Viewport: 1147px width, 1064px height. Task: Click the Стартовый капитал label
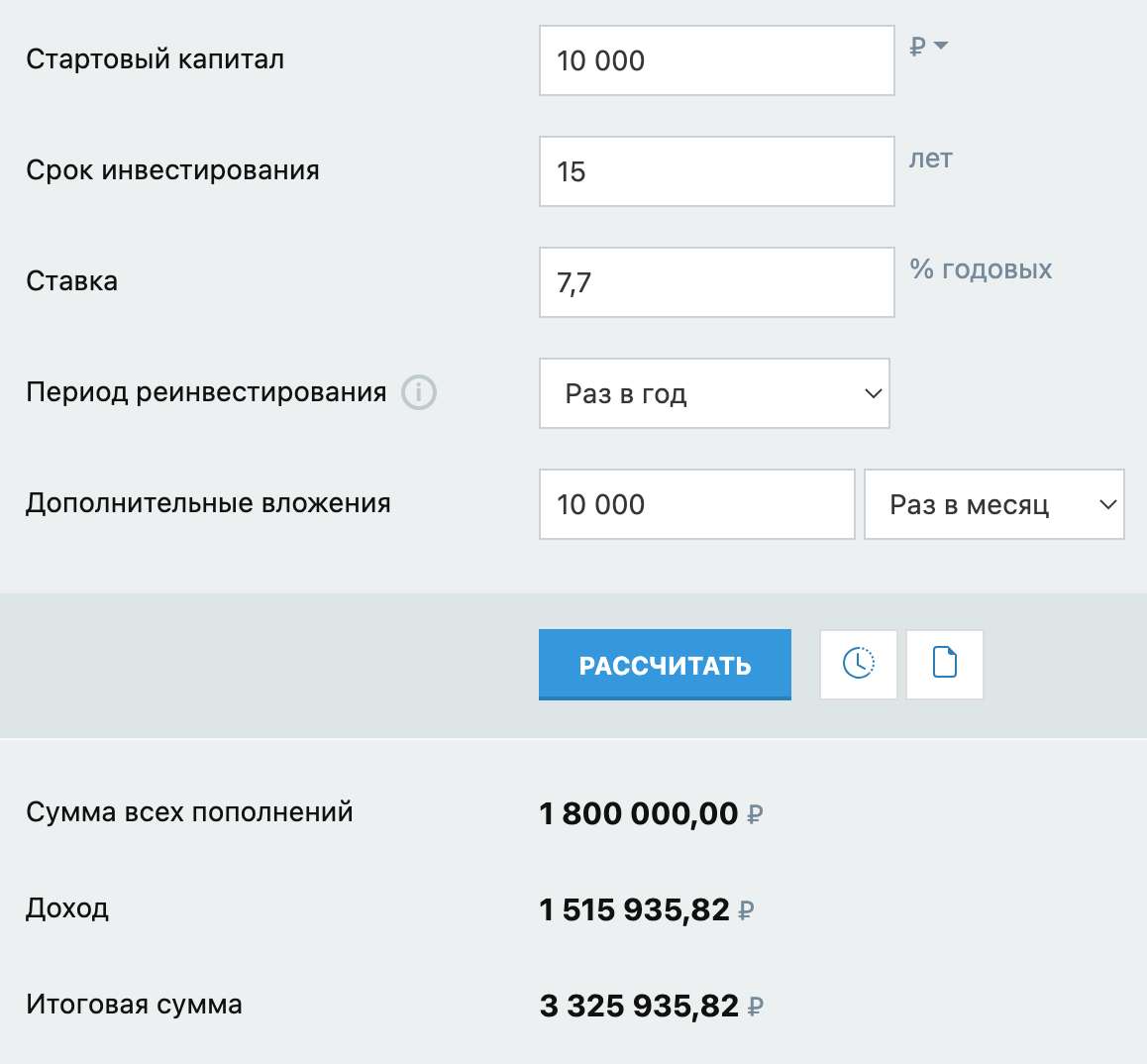click(155, 59)
